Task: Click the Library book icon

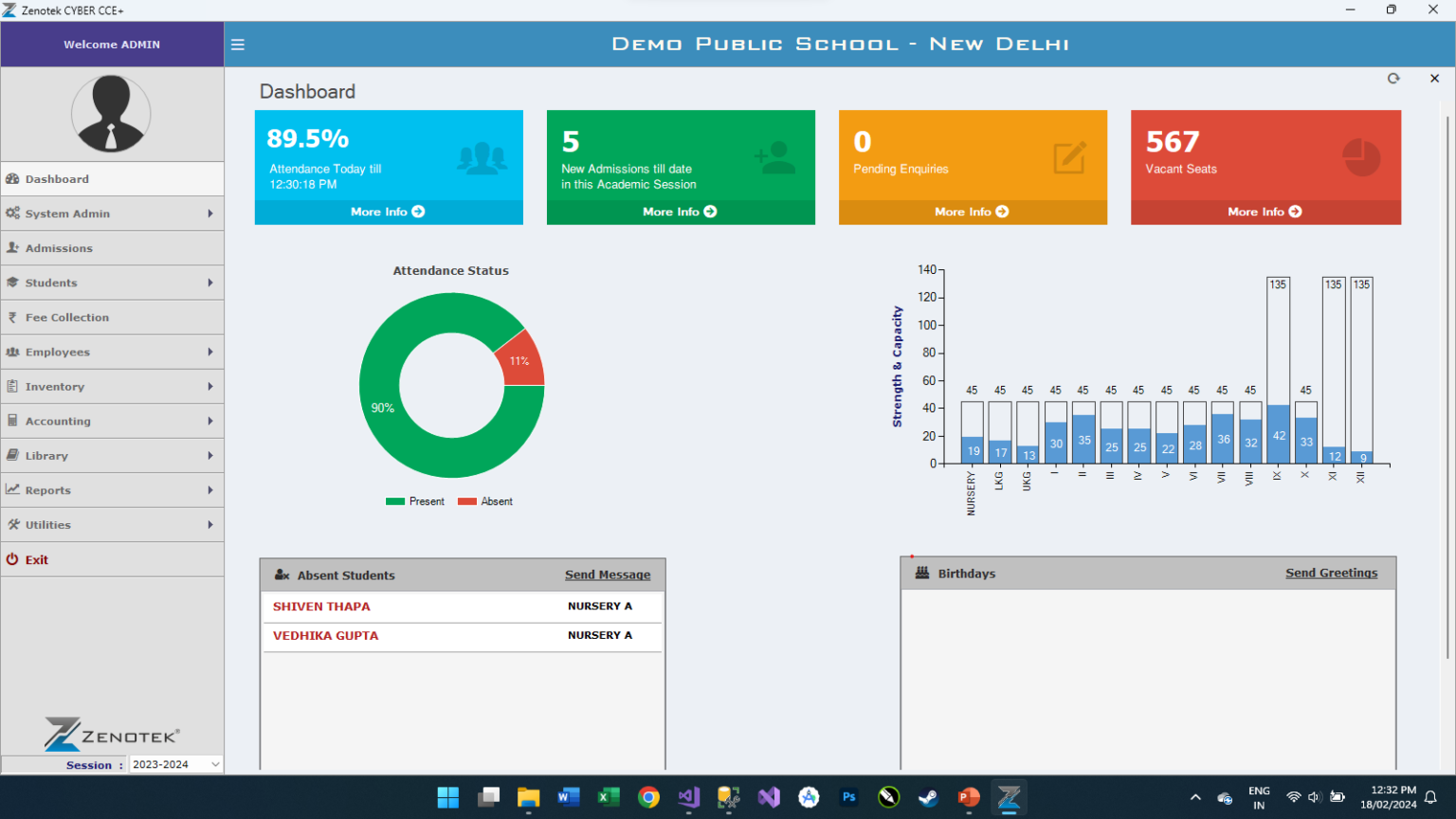Action: pos(12,455)
